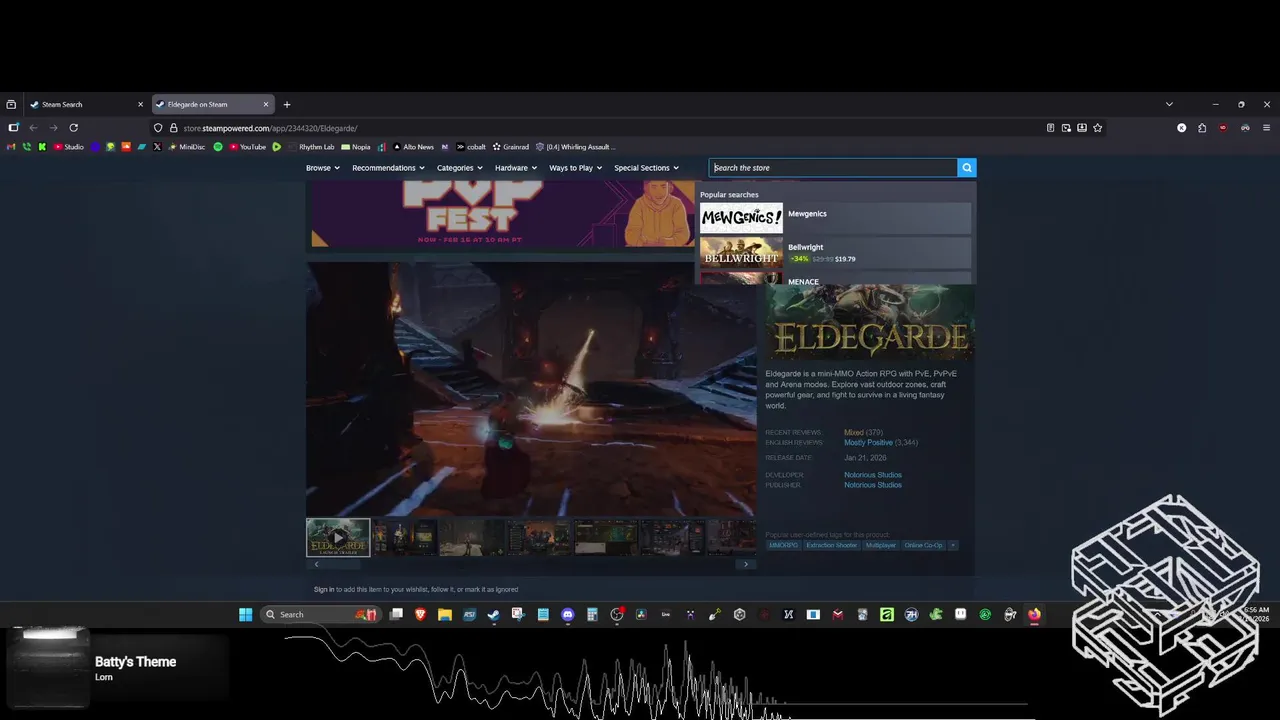The width and height of the screenshot is (1280, 720).
Task: Open the MiniDisc bookmark
Action: click(186, 147)
